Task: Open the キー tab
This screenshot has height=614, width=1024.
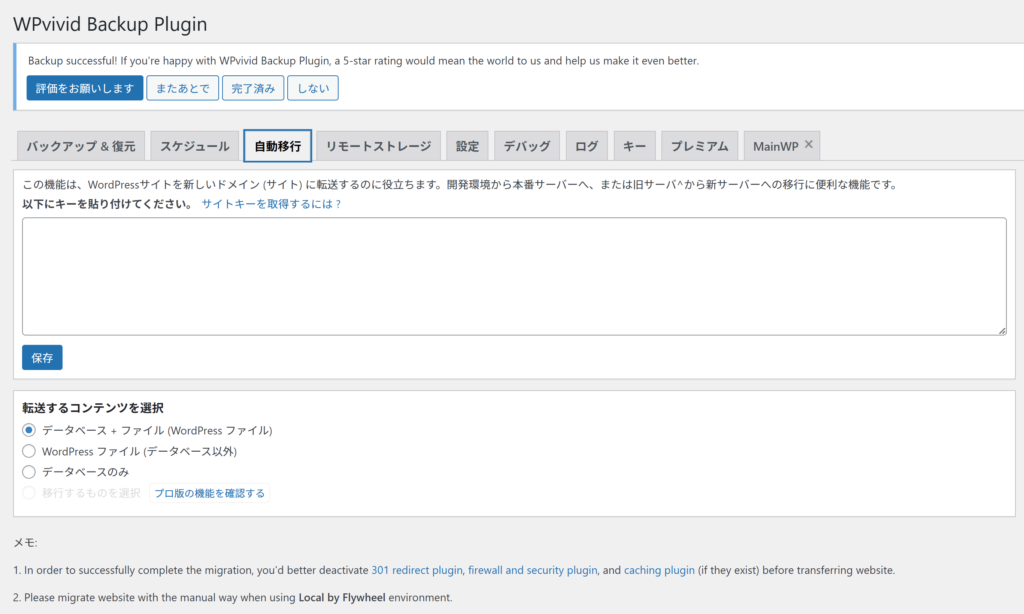Action: (634, 146)
